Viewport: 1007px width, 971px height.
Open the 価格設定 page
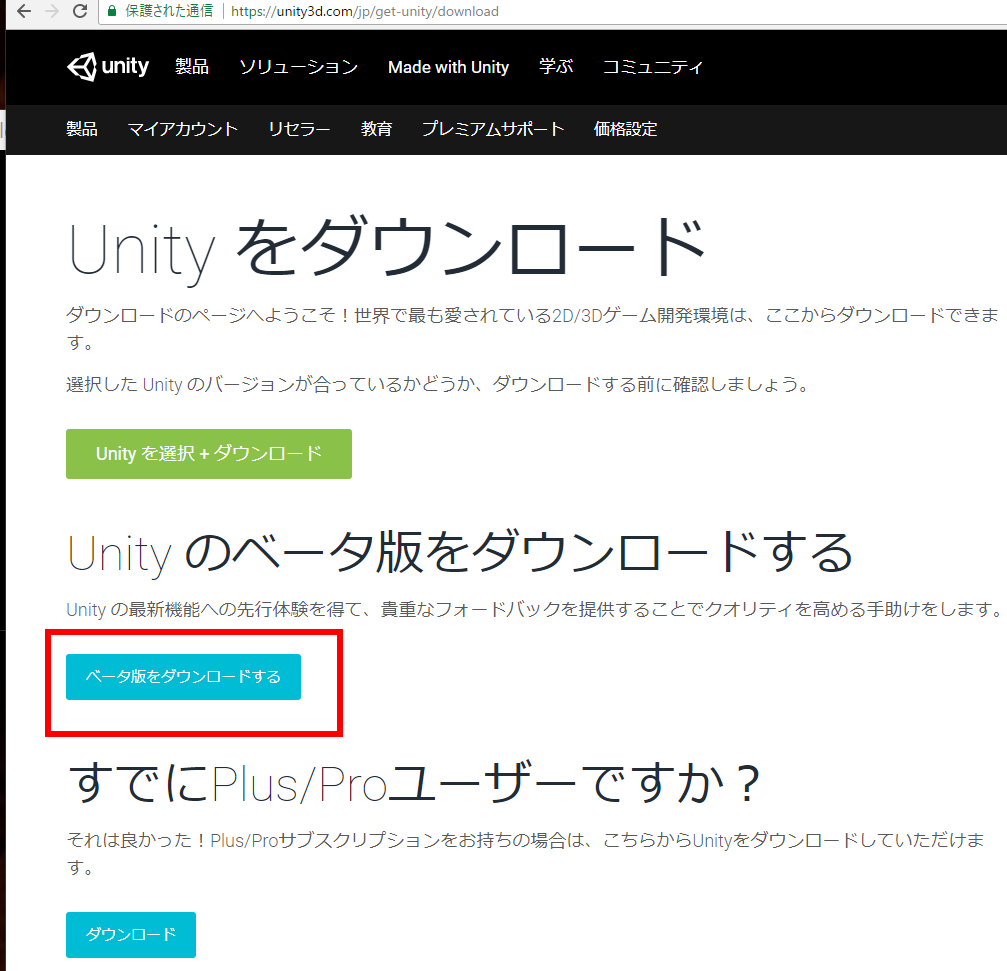pos(626,129)
